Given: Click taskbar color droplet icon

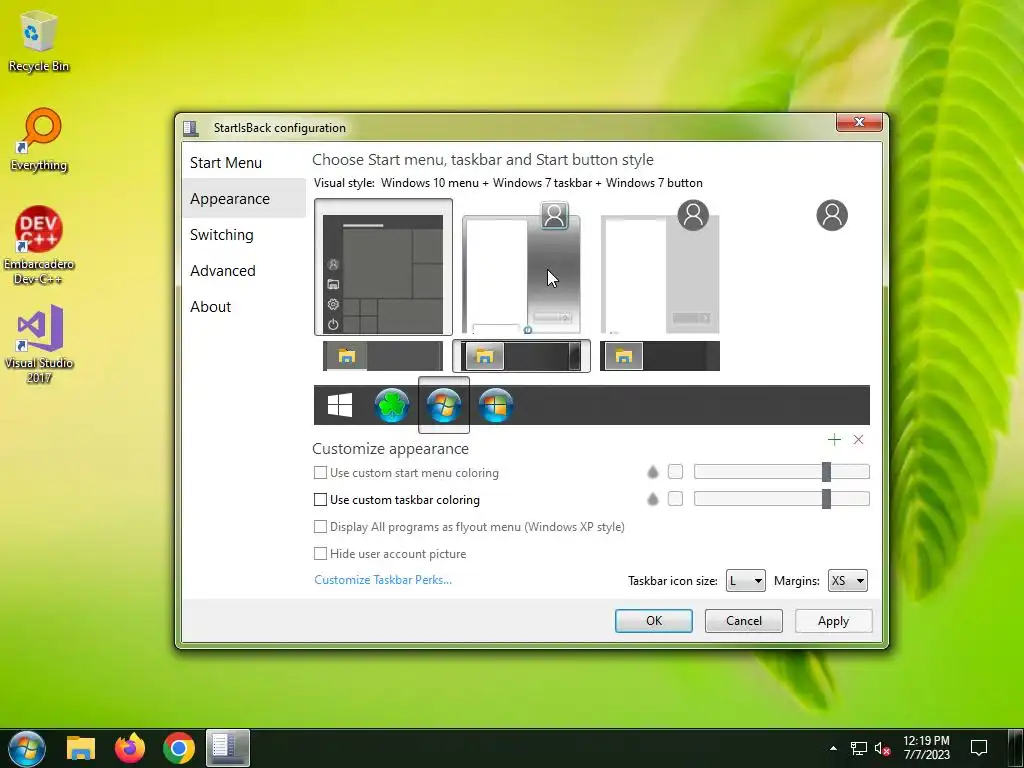Looking at the screenshot, I should [x=652, y=500].
